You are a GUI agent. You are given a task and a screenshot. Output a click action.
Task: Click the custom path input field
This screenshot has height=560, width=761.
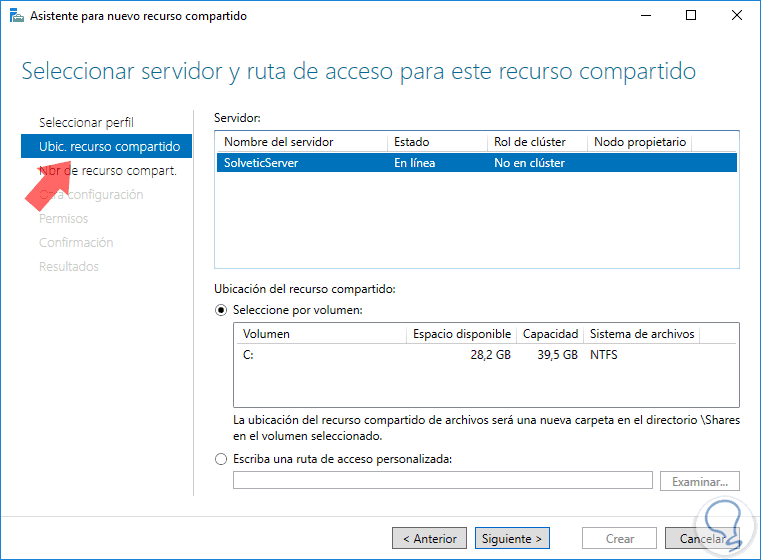click(443, 480)
